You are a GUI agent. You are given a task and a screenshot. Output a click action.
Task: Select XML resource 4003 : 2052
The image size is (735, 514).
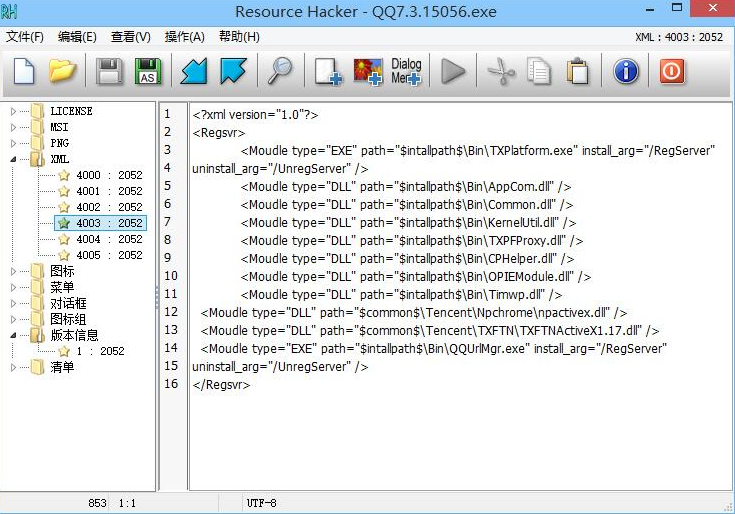pyautogui.click(x=109, y=223)
